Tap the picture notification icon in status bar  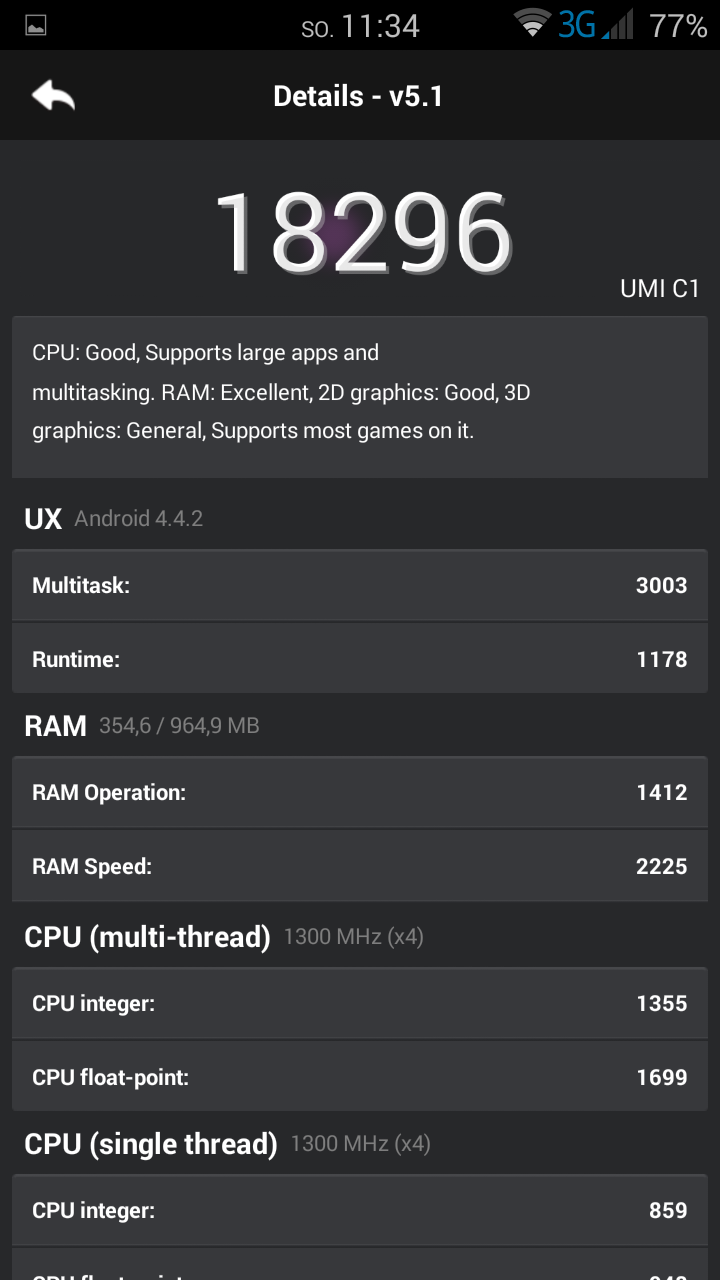(35, 26)
